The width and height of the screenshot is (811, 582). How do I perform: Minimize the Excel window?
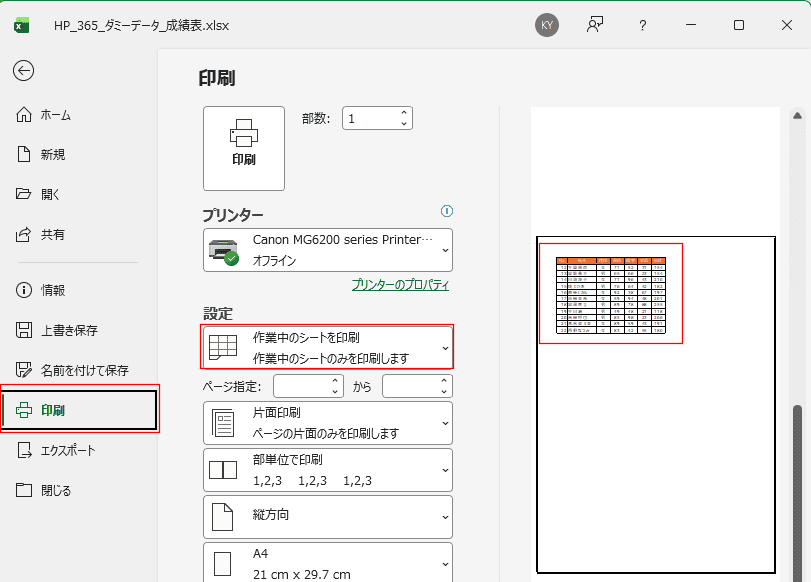pyautogui.click(x=691, y=25)
